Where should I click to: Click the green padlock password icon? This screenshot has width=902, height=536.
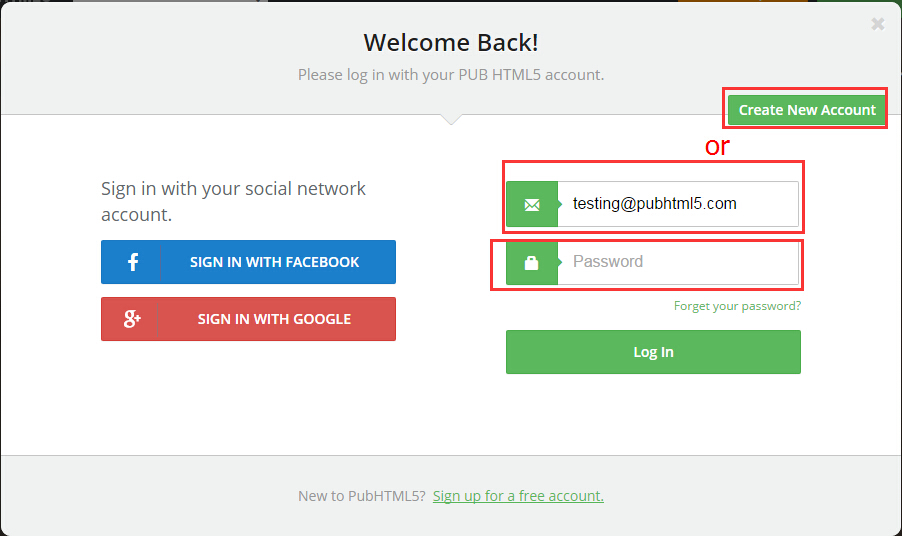tap(532, 262)
